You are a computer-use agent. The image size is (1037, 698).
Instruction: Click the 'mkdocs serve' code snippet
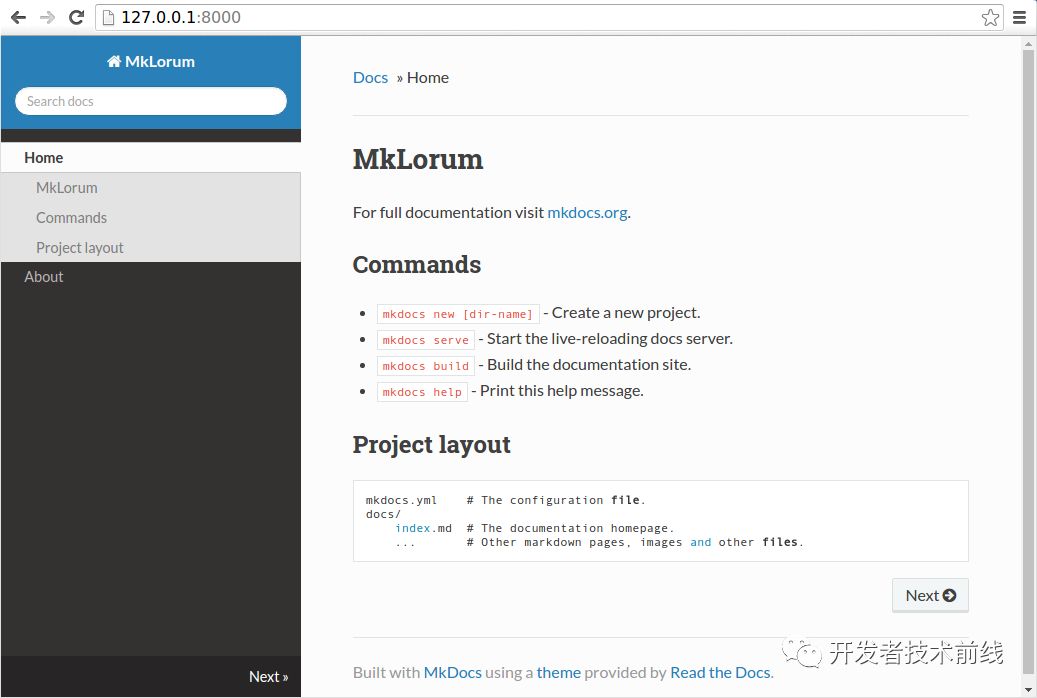pos(425,339)
